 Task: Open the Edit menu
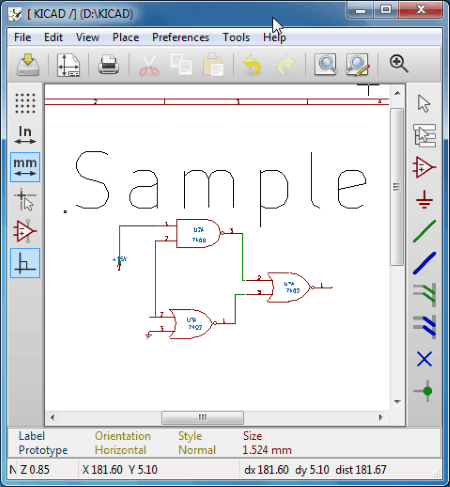tap(53, 37)
